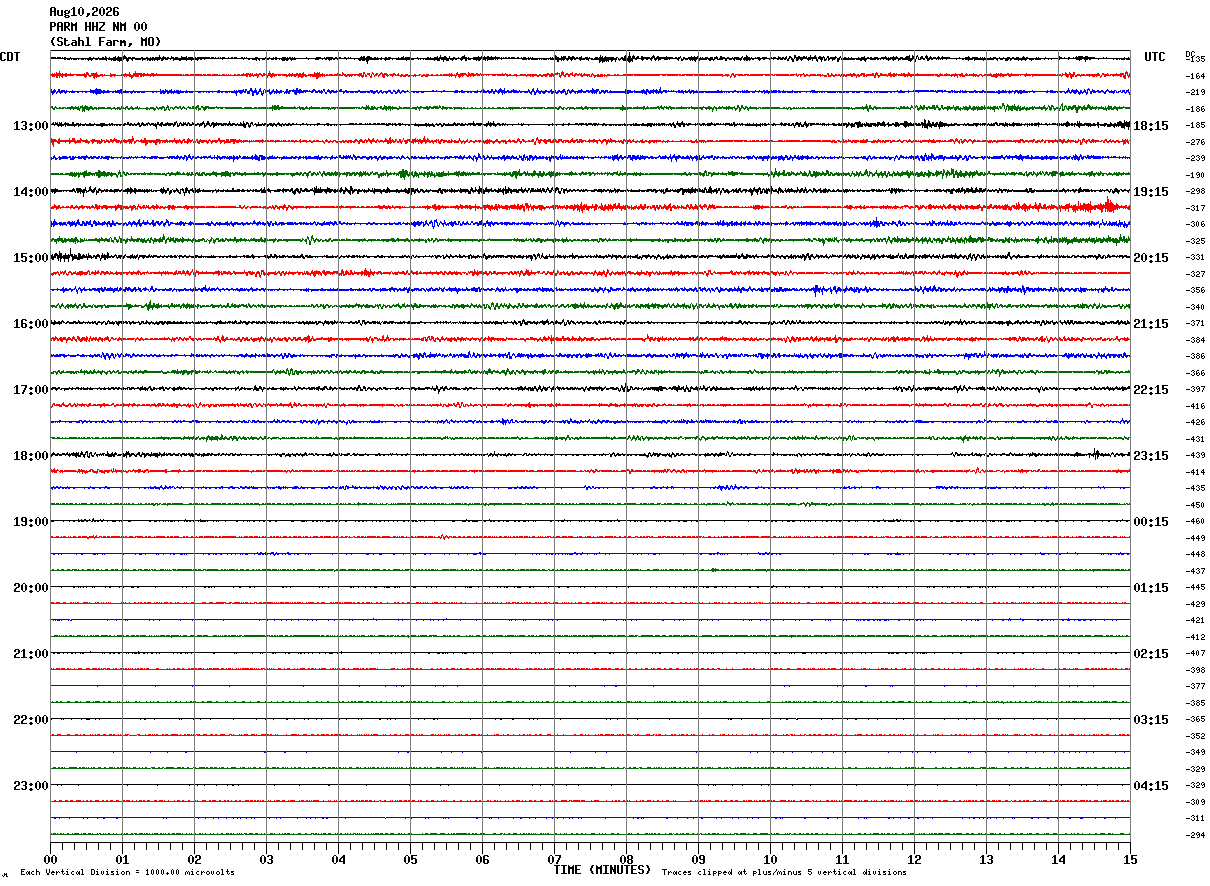
Task: Click the date text "Aug10,2026"
Action: [84, 12]
